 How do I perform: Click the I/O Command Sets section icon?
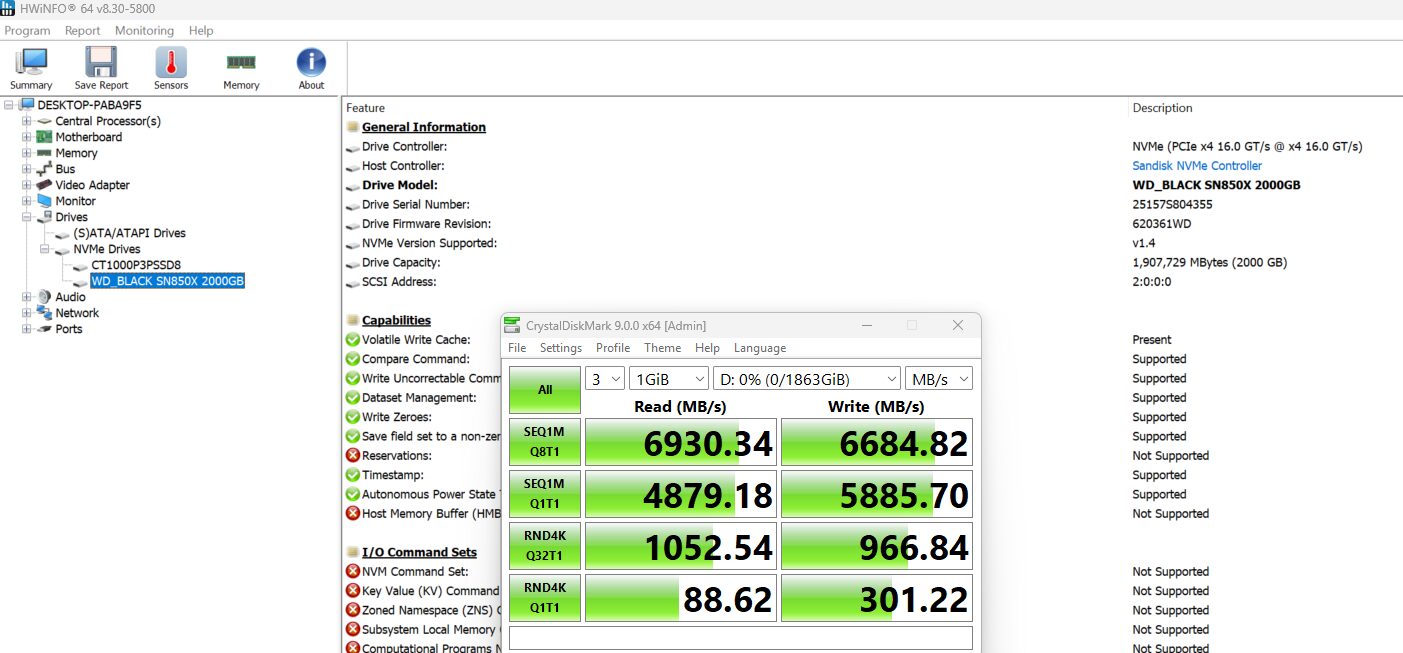[352, 552]
